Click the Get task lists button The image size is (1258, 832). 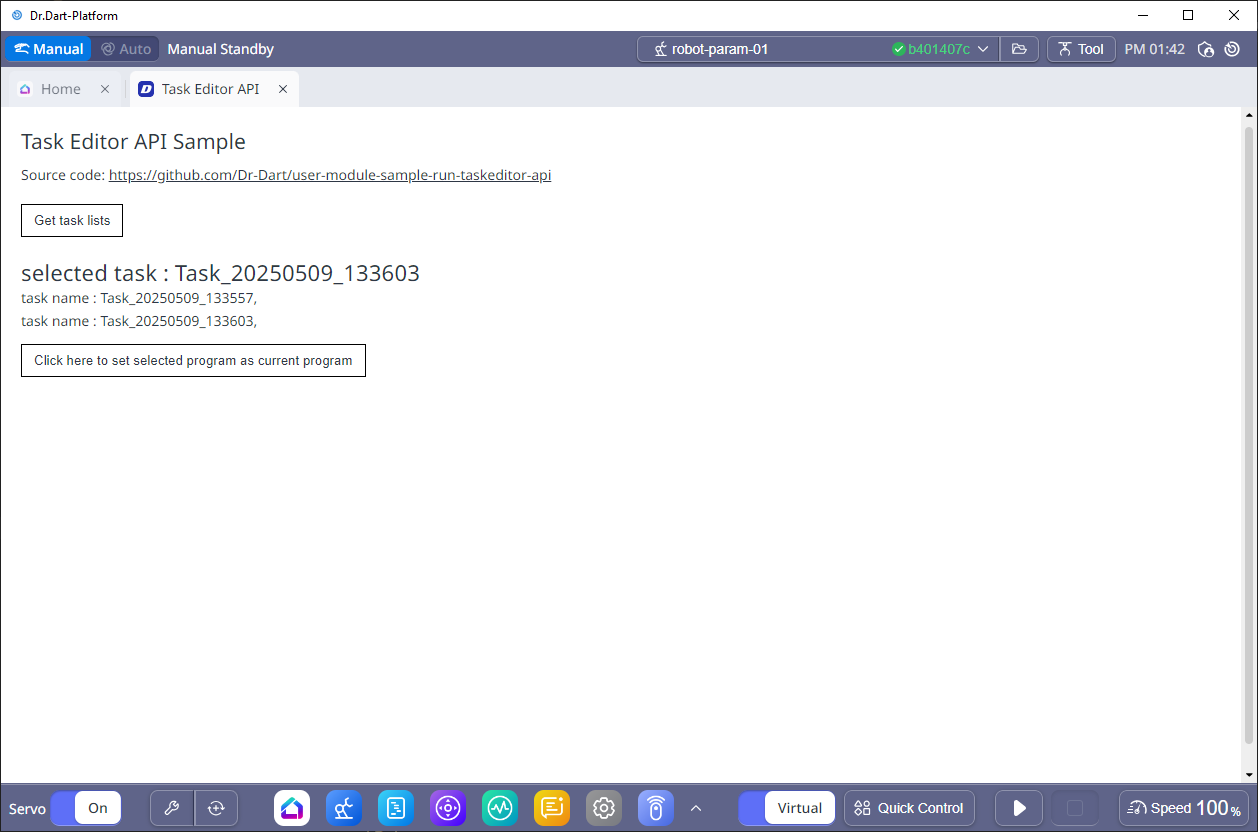(x=72, y=220)
